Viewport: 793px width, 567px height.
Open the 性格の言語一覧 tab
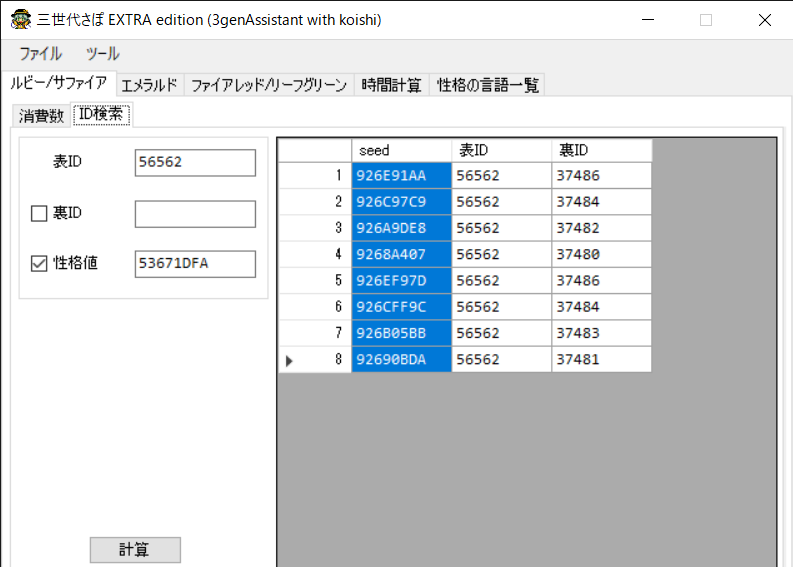pos(488,84)
